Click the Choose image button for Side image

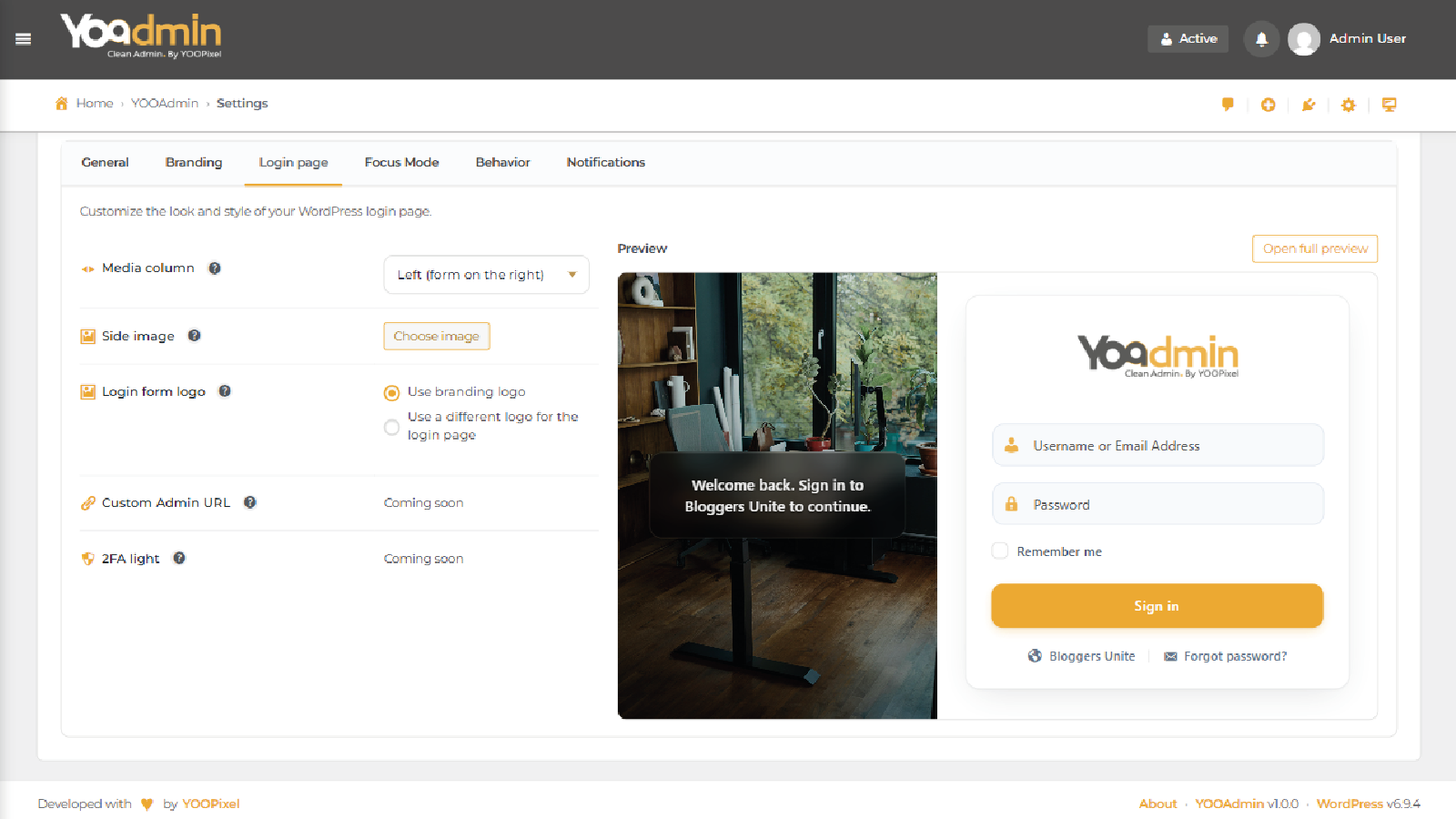pyautogui.click(x=437, y=336)
